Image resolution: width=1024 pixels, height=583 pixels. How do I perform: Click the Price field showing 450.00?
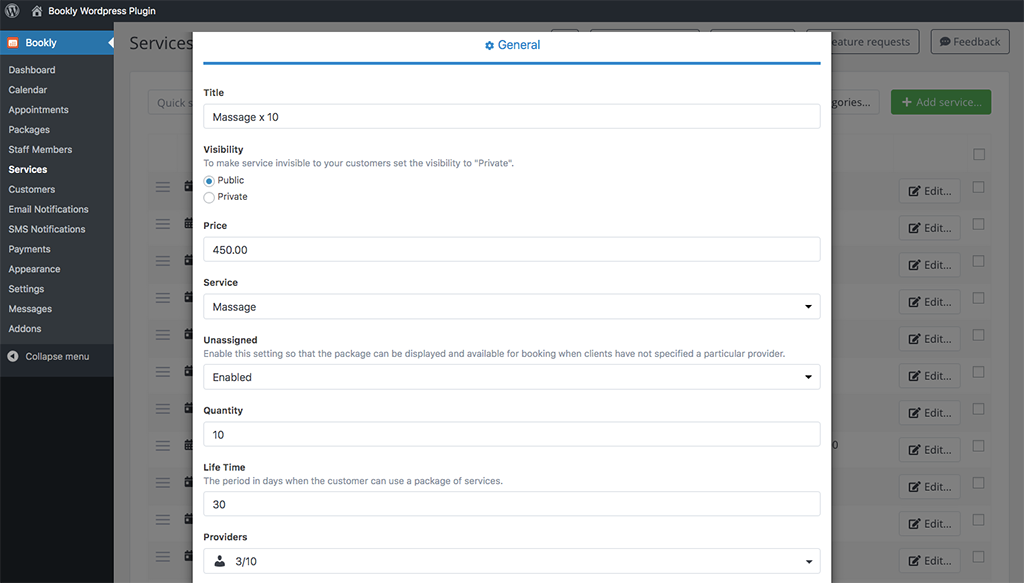tap(511, 249)
